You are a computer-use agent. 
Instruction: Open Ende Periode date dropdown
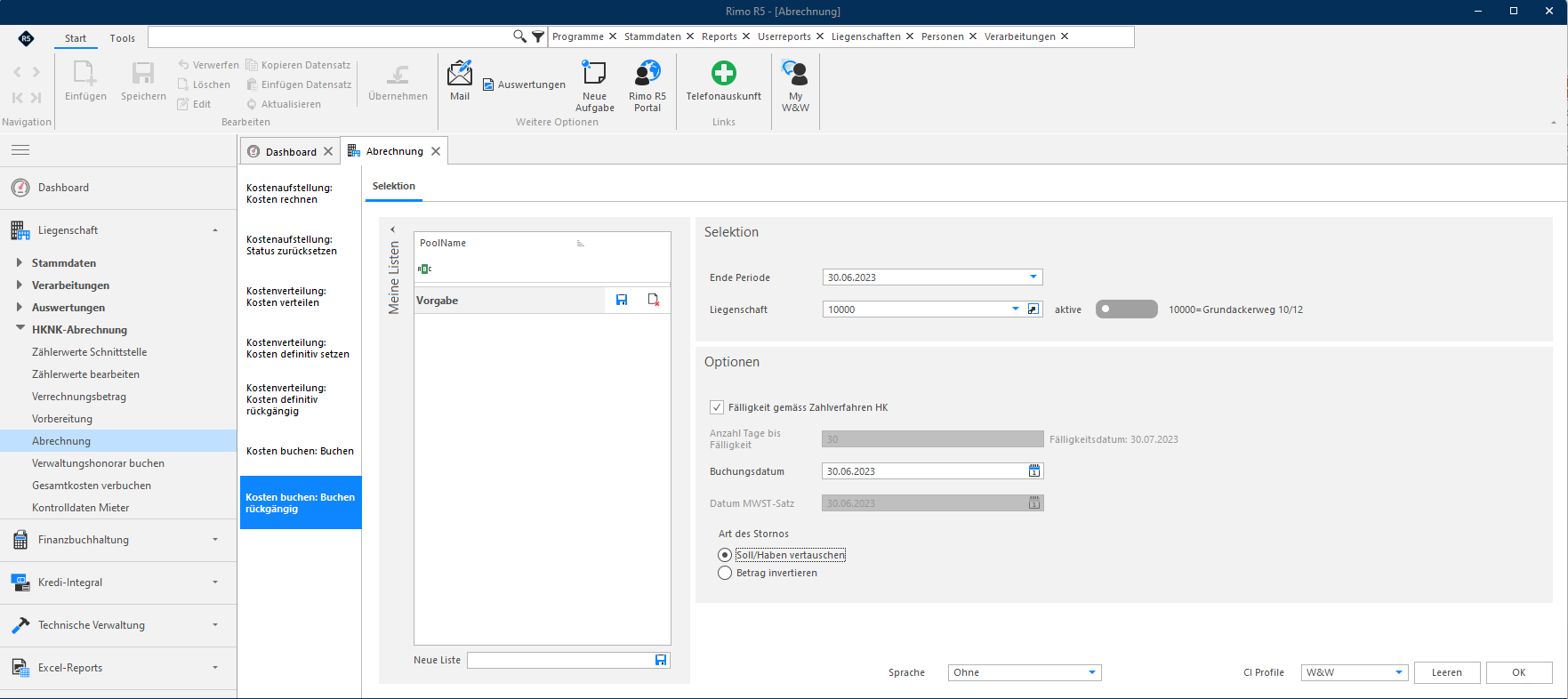coord(1033,277)
